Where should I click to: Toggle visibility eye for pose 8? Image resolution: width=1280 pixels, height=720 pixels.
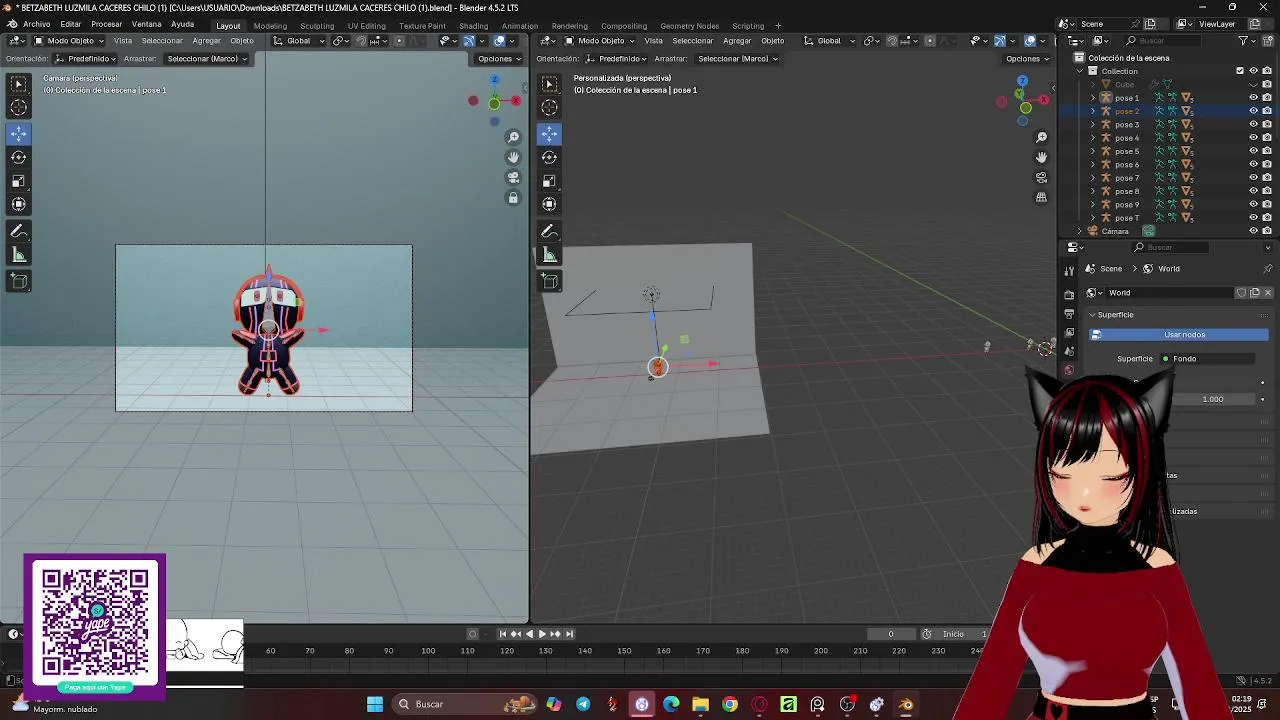pyautogui.click(x=1253, y=191)
